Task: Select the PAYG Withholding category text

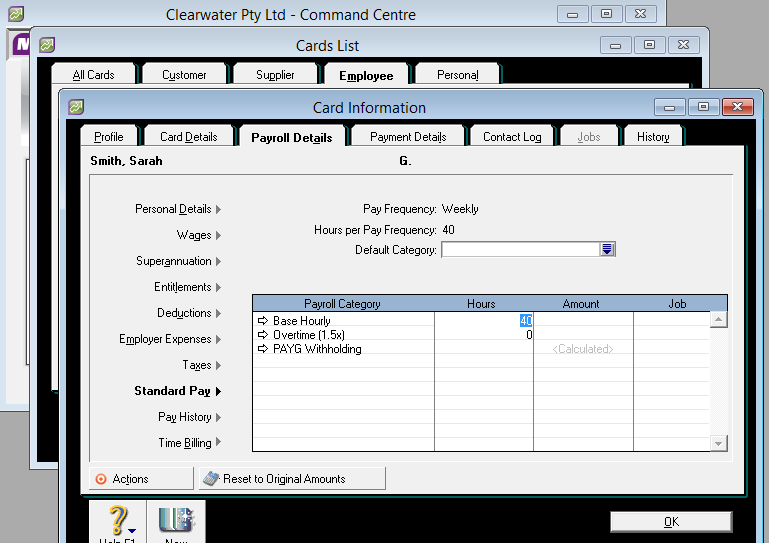Action: coord(317,349)
